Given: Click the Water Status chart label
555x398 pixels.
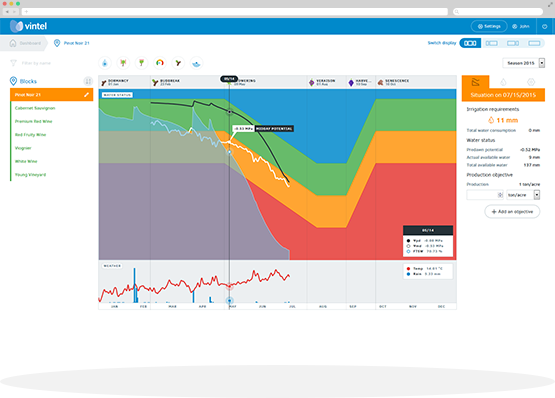Looking at the screenshot, I should click(x=117, y=95).
